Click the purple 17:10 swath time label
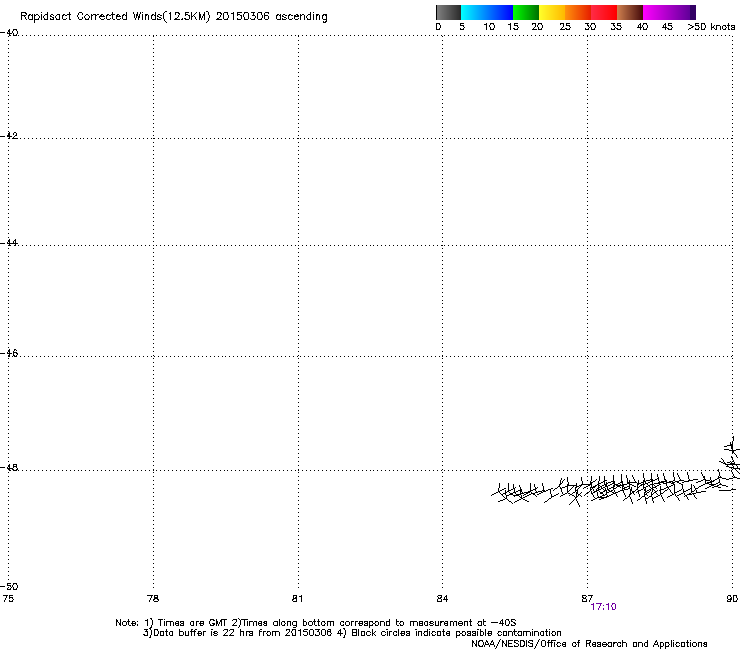This screenshot has height=650, width=740. point(603,607)
